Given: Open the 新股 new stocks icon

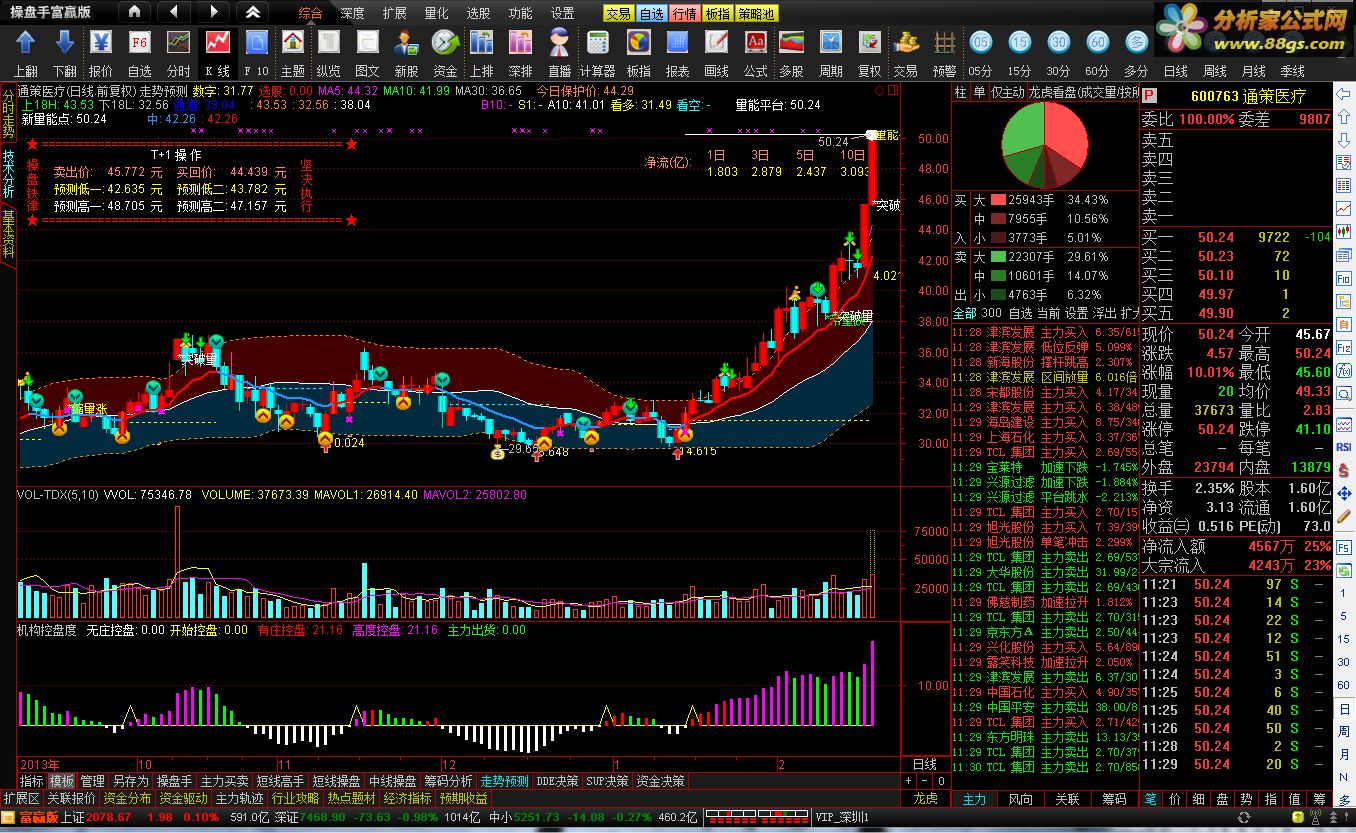Looking at the screenshot, I should click(406, 43).
